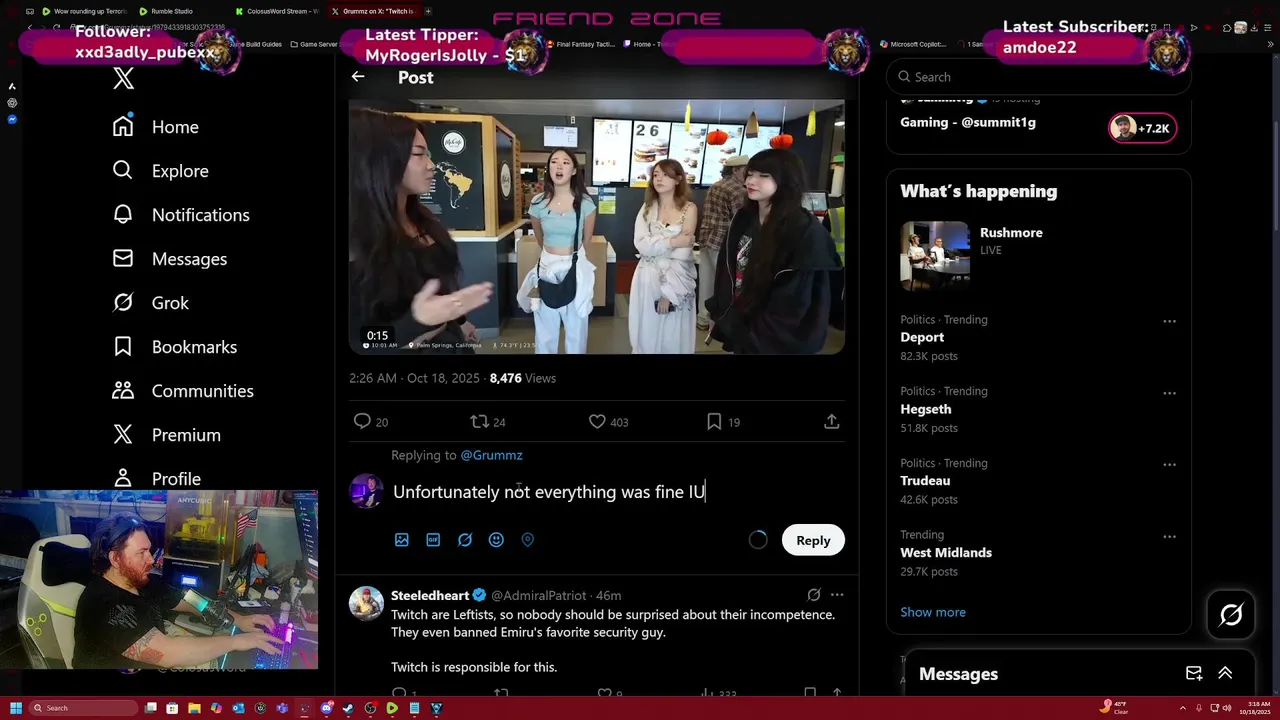Open Outlook from the taskbar
The image size is (1280, 720).
point(238,708)
